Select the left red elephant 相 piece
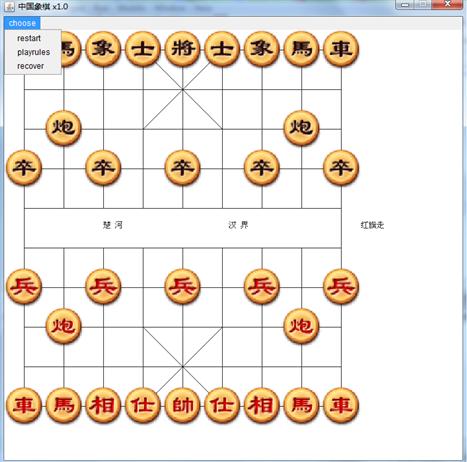The height and width of the screenshot is (462, 467). (103, 405)
